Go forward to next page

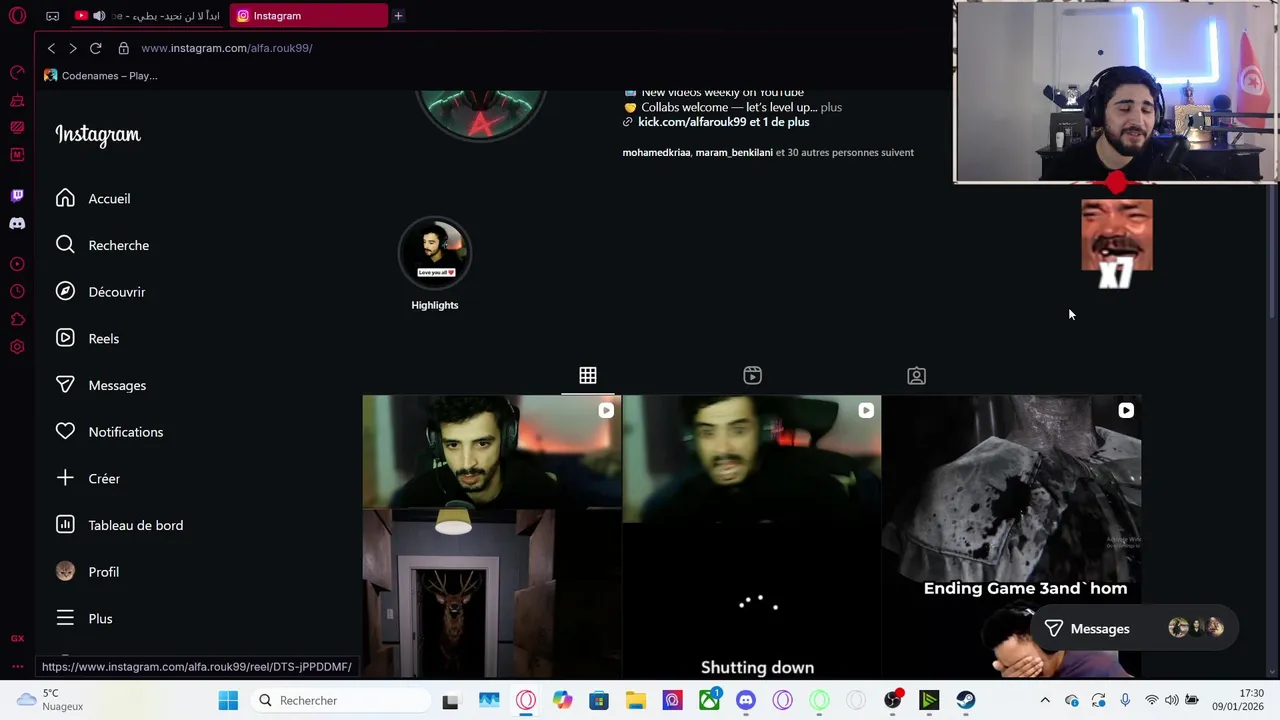[73, 48]
